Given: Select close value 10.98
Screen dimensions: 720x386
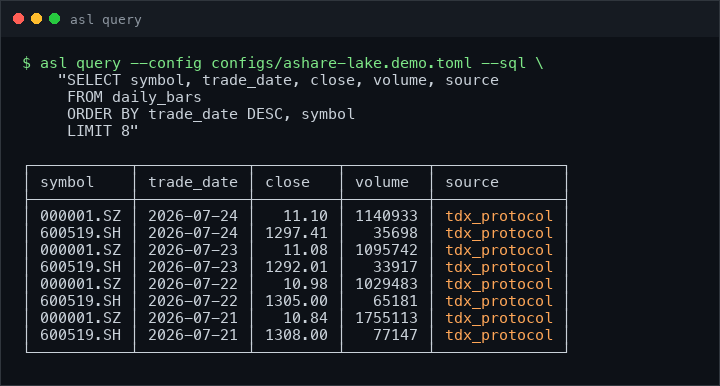Looking at the screenshot, I should coord(305,284).
